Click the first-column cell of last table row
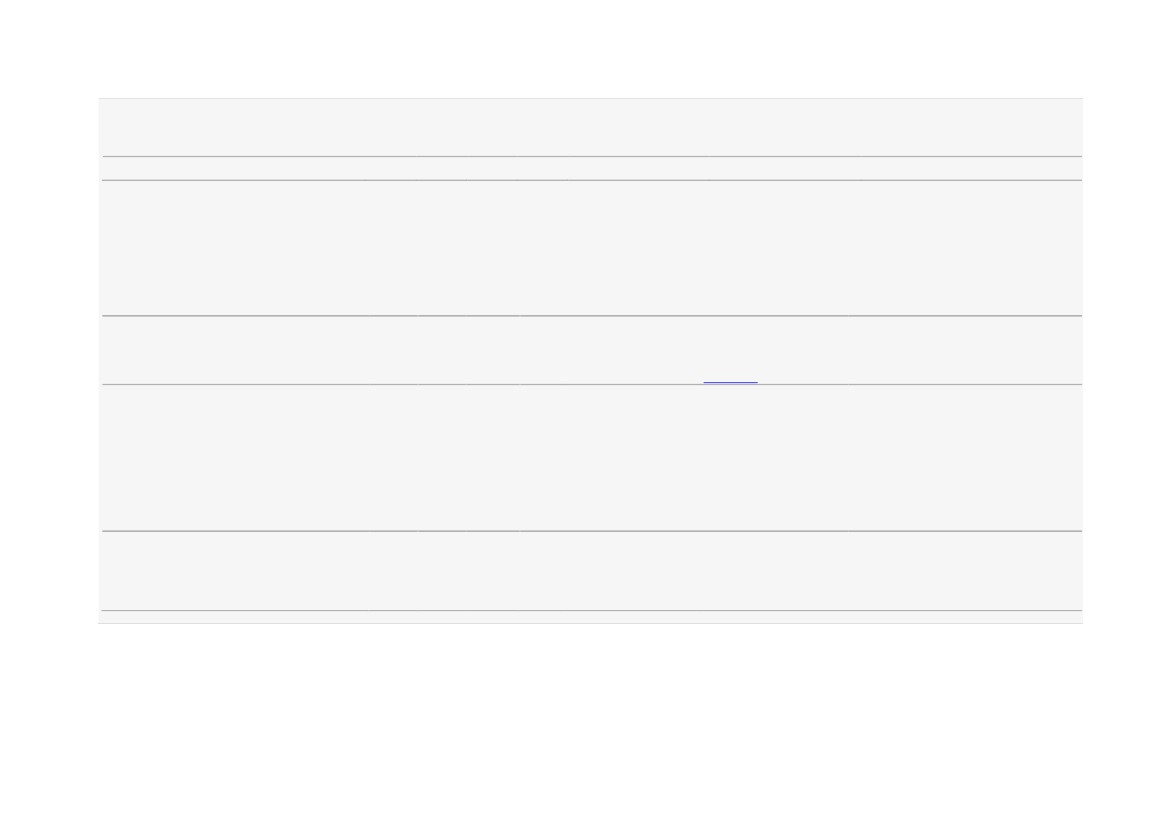The image size is (1170, 827). point(235,571)
